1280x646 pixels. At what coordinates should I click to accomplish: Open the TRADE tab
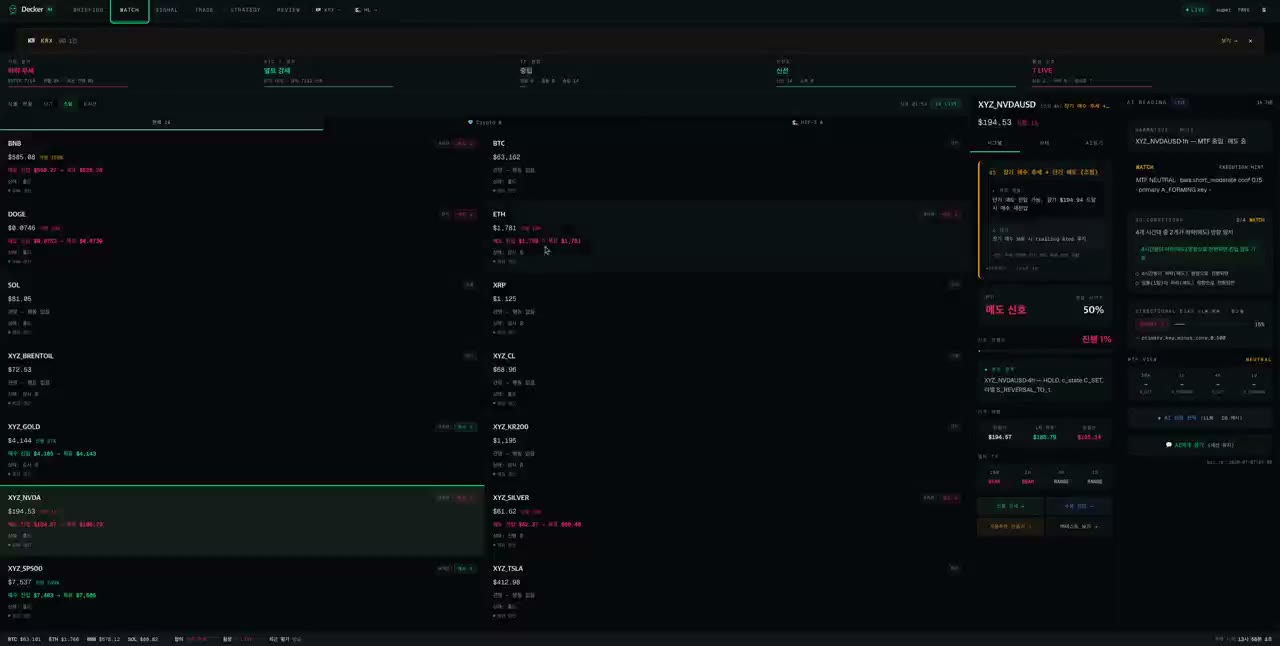pyautogui.click(x=204, y=10)
